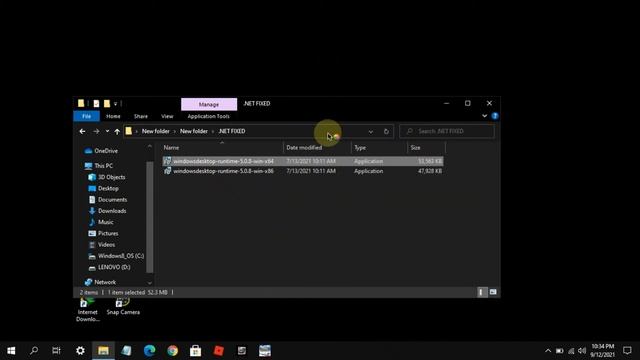Click File Explorer taskbar icon
This screenshot has height=360, width=640.
(103, 351)
